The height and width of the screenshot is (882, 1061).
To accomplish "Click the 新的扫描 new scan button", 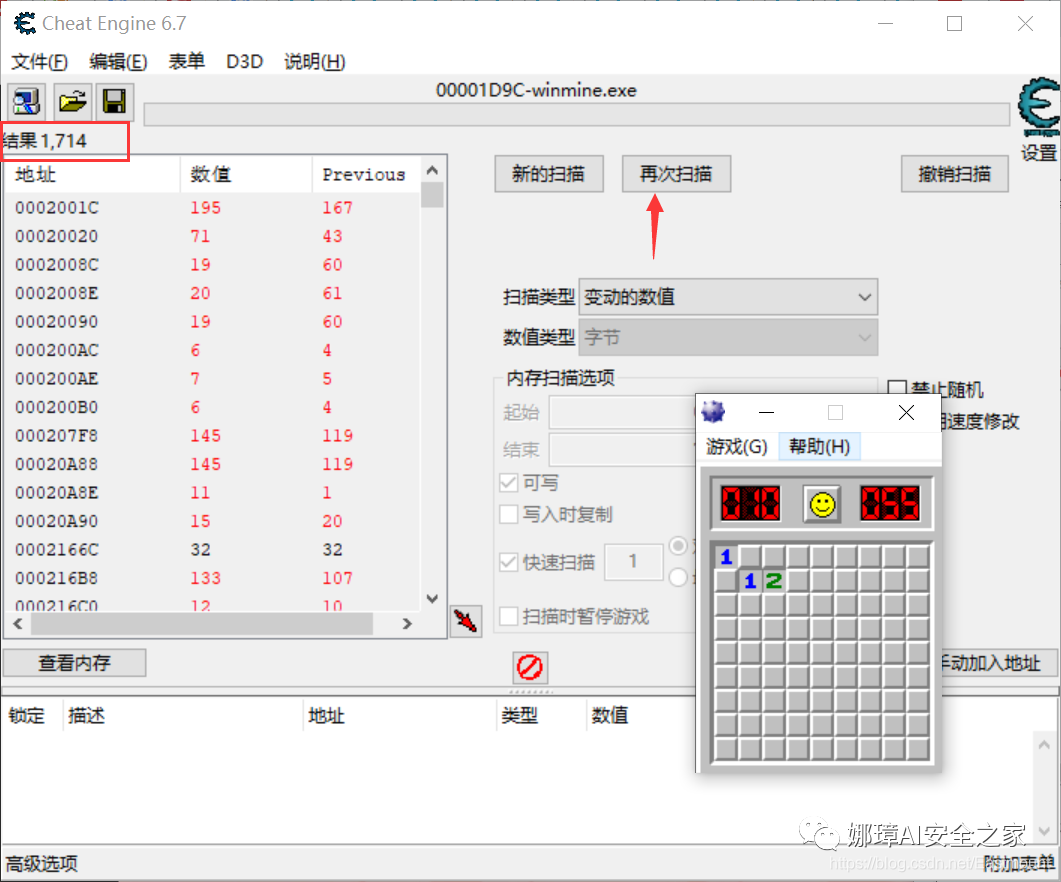I will [549, 174].
